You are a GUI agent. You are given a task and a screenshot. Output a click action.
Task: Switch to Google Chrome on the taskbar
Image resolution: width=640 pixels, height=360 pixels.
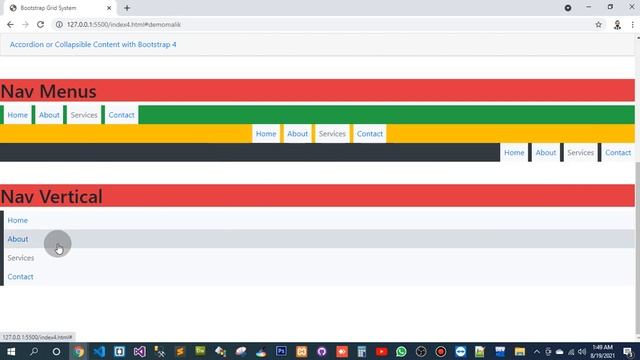79,351
